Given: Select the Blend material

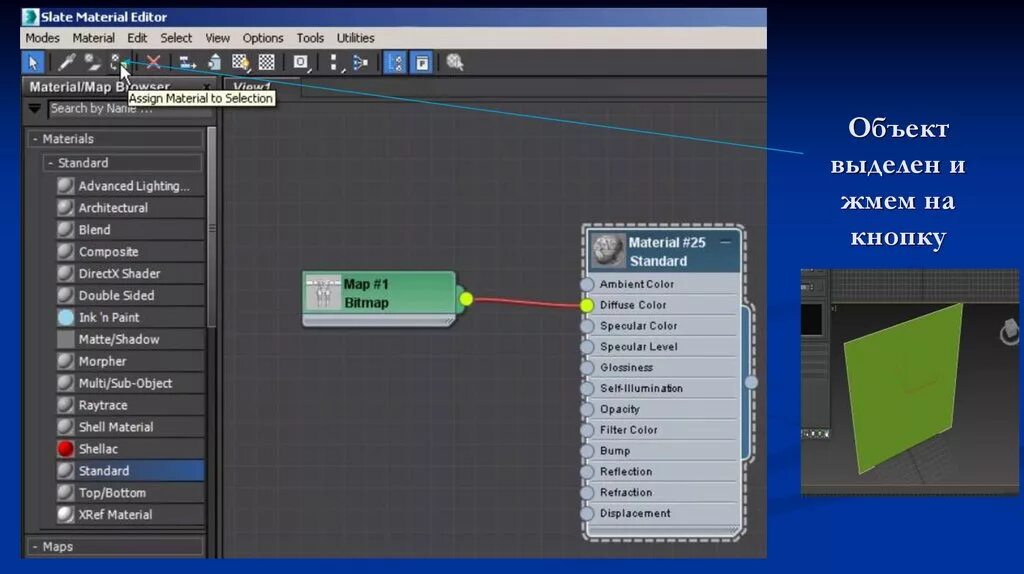Looking at the screenshot, I should tap(129, 230).
